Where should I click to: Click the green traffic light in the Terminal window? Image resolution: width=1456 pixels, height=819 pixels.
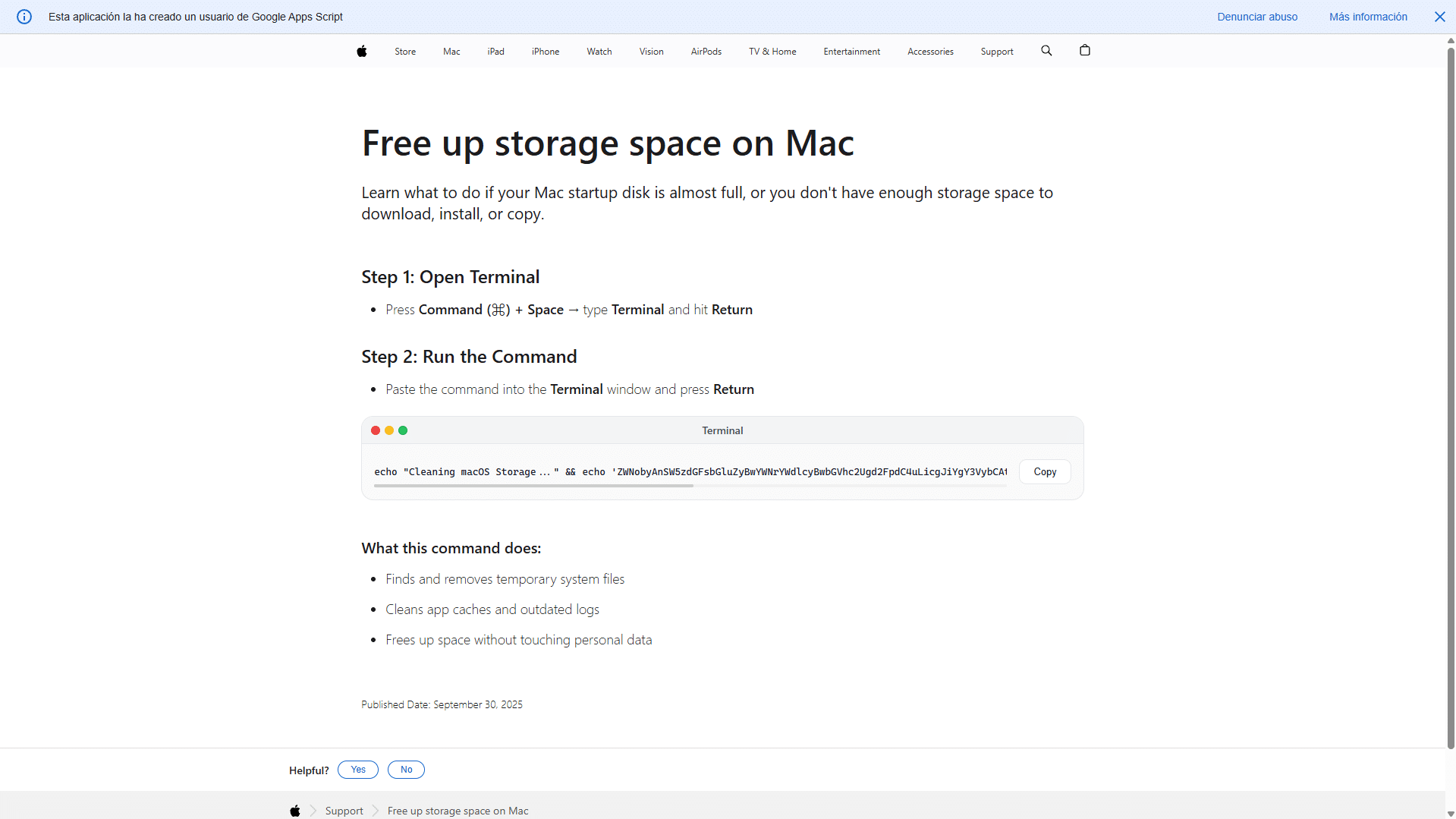[403, 430]
